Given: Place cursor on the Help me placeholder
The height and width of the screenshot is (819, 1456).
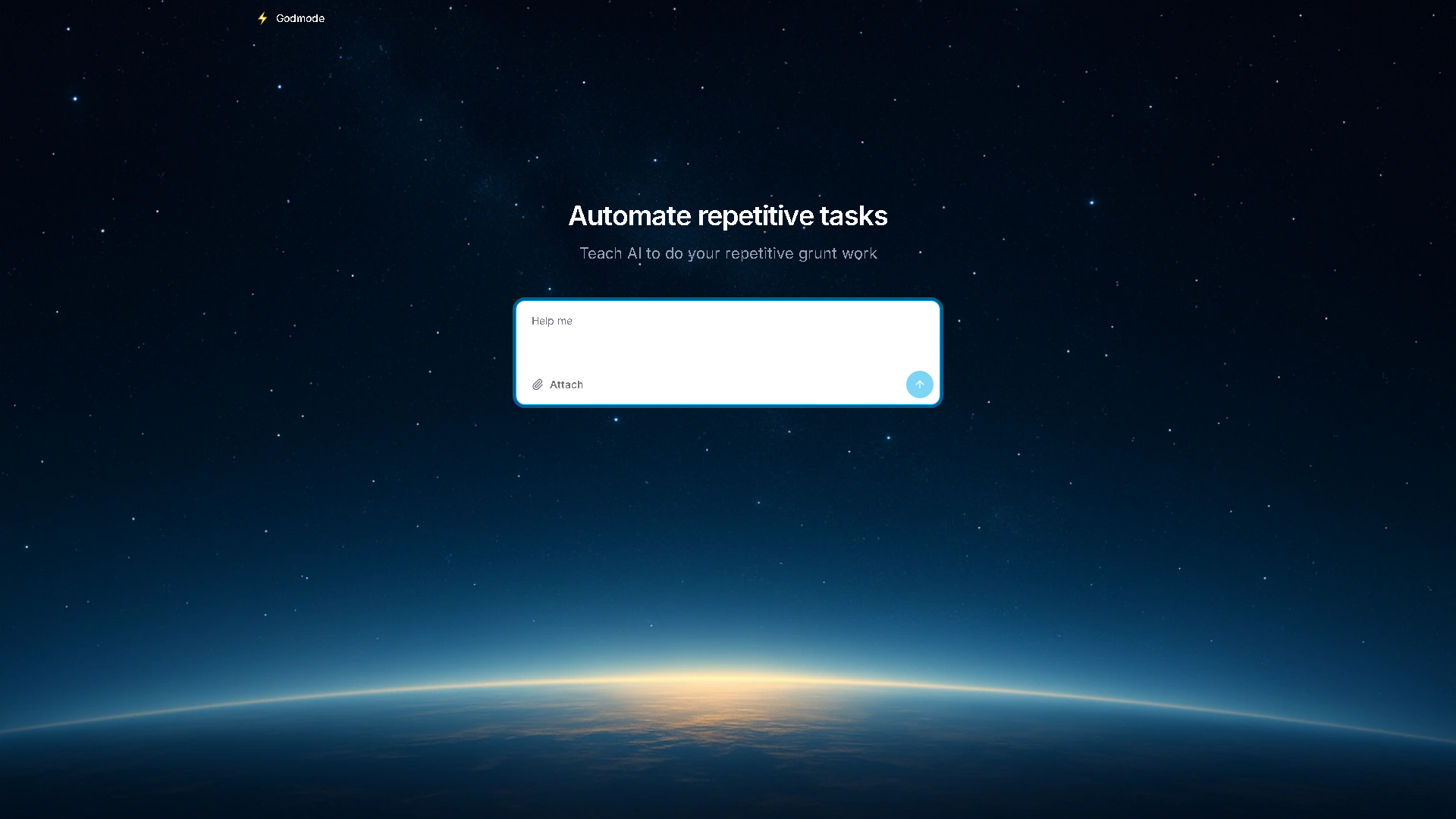Looking at the screenshot, I should [x=551, y=321].
